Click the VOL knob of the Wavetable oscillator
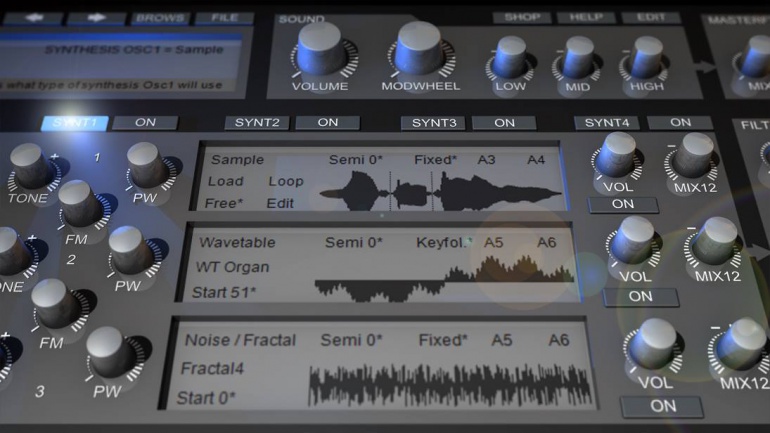The width and height of the screenshot is (770, 433). click(633, 243)
